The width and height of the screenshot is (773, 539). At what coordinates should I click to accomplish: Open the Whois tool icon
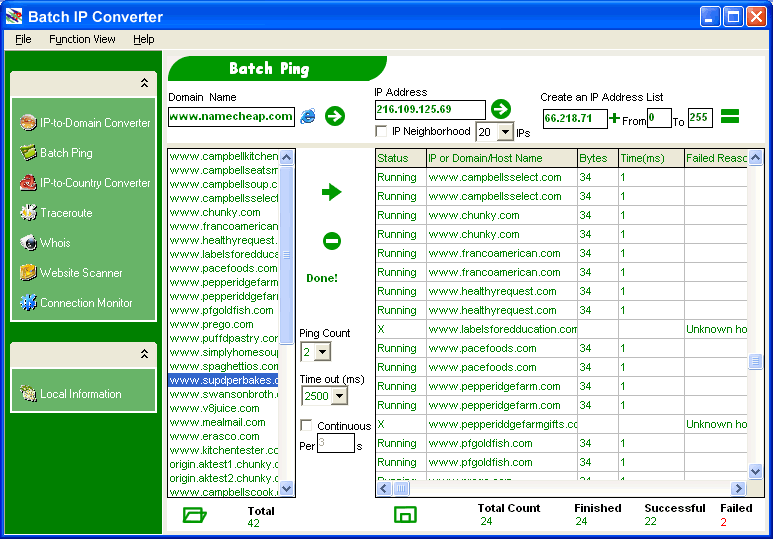(28, 243)
